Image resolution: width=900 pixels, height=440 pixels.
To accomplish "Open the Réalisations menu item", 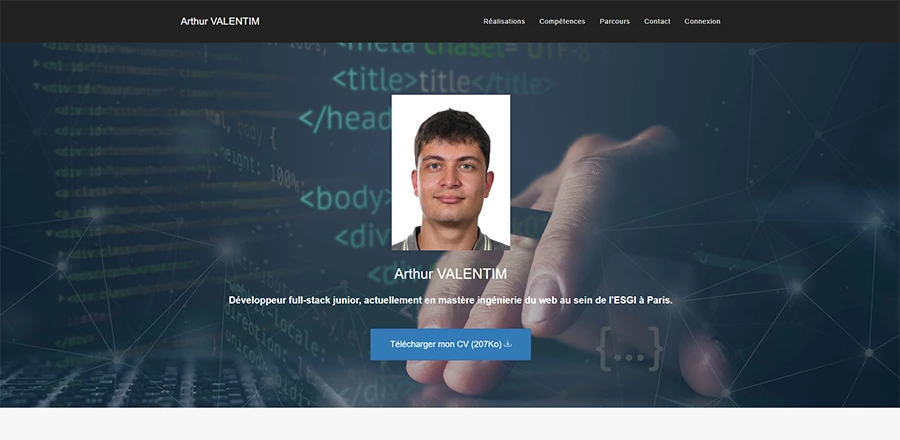I will point(503,21).
